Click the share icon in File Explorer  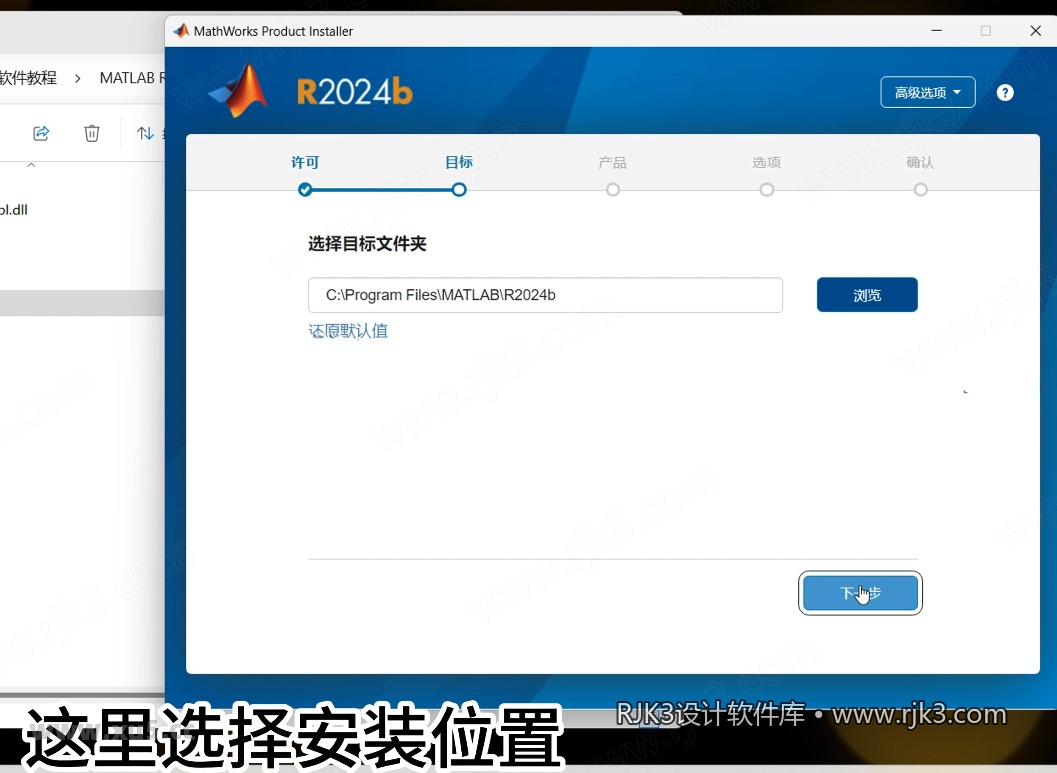(41, 133)
